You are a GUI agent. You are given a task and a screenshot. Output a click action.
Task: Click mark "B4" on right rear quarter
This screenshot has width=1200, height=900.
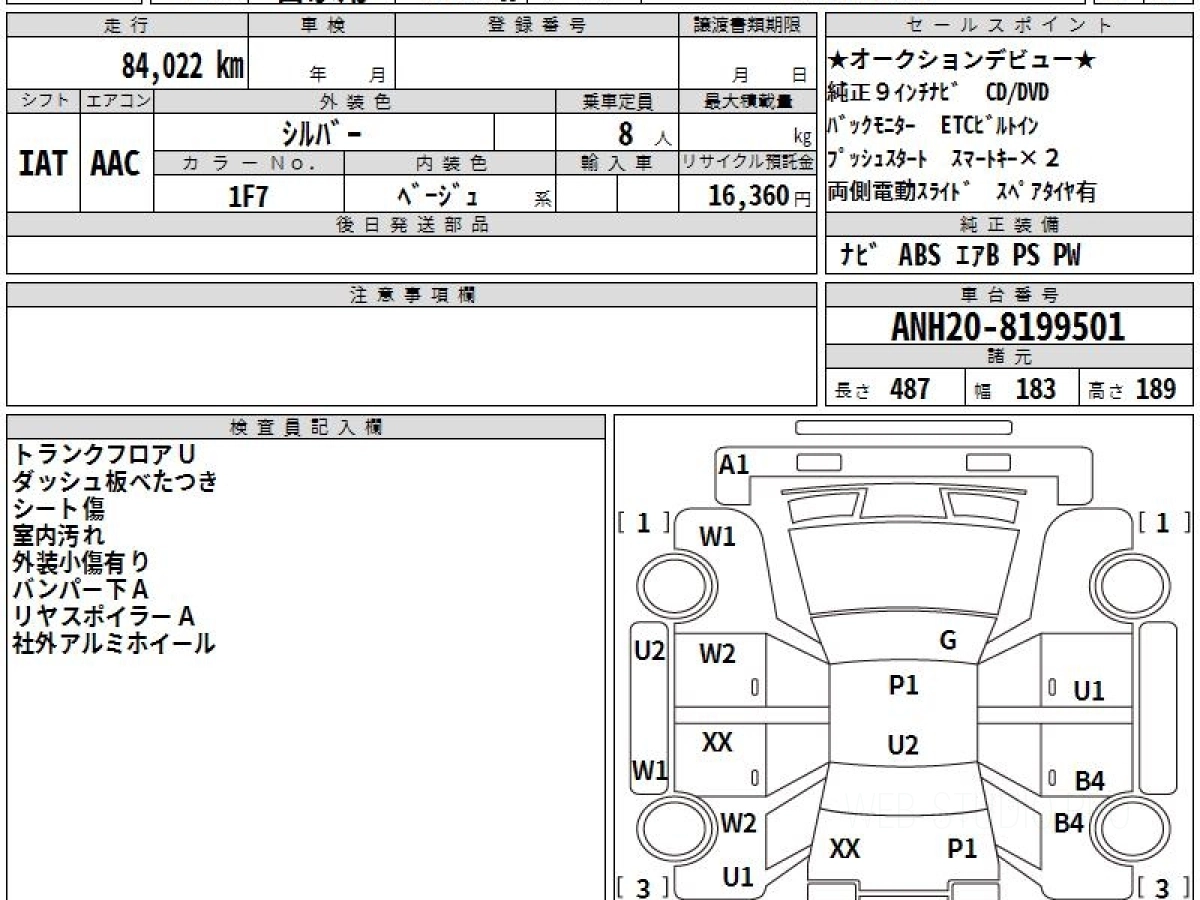pyautogui.click(x=1069, y=824)
